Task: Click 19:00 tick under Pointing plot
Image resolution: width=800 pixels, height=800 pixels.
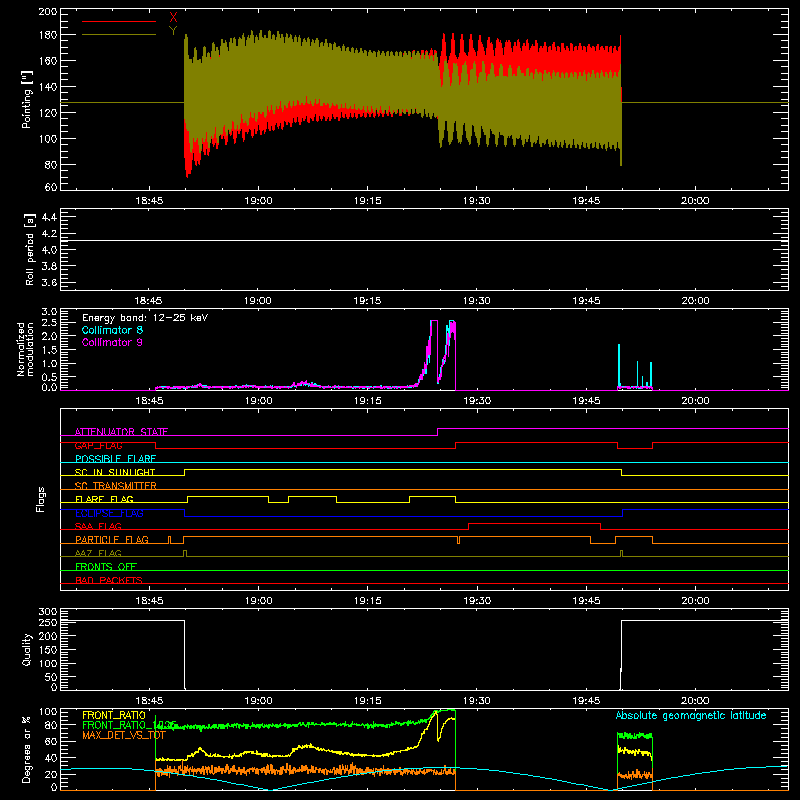Action: (x=258, y=201)
